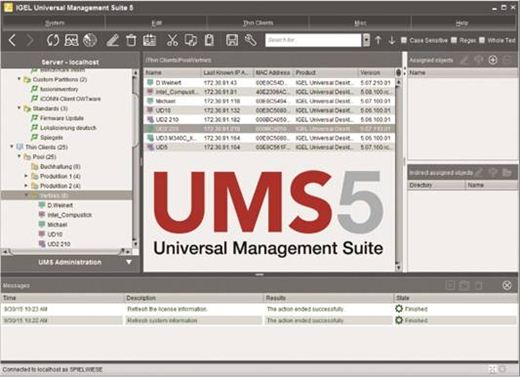Open the Misc menu
This screenshot has width=520, height=377.
(x=360, y=23)
